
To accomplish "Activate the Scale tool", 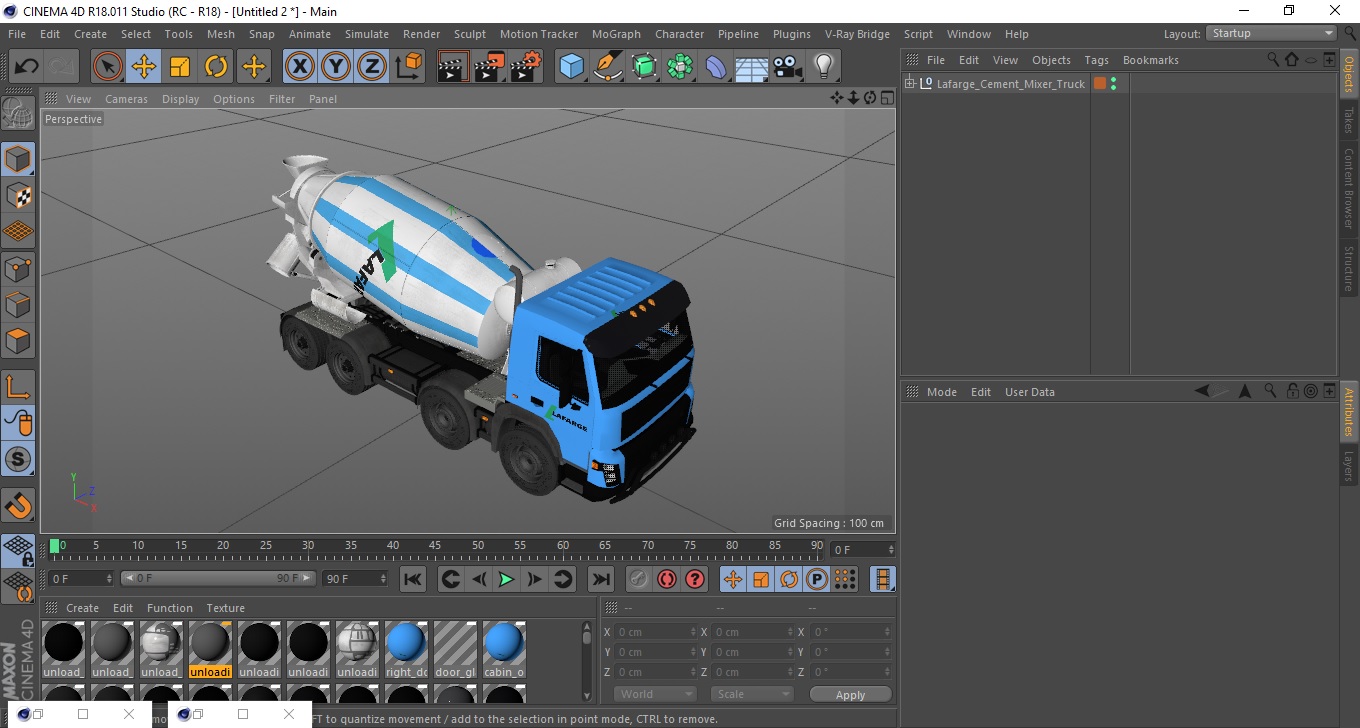I will [180, 67].
